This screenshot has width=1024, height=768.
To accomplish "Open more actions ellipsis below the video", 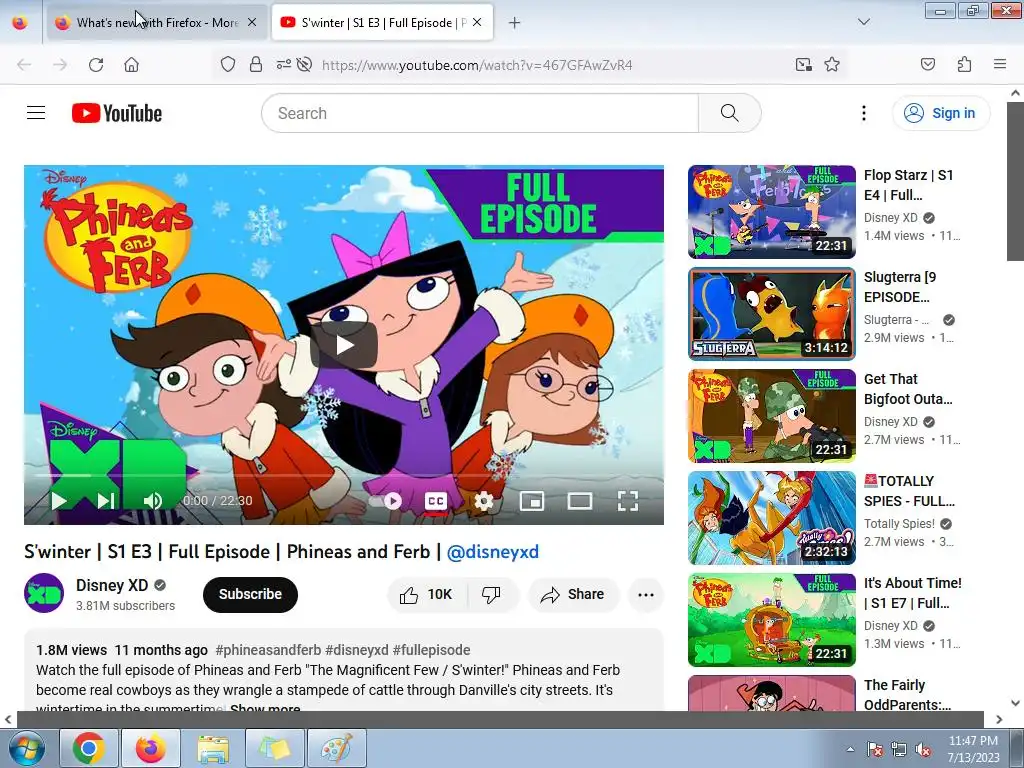I will tap(646, 594).
